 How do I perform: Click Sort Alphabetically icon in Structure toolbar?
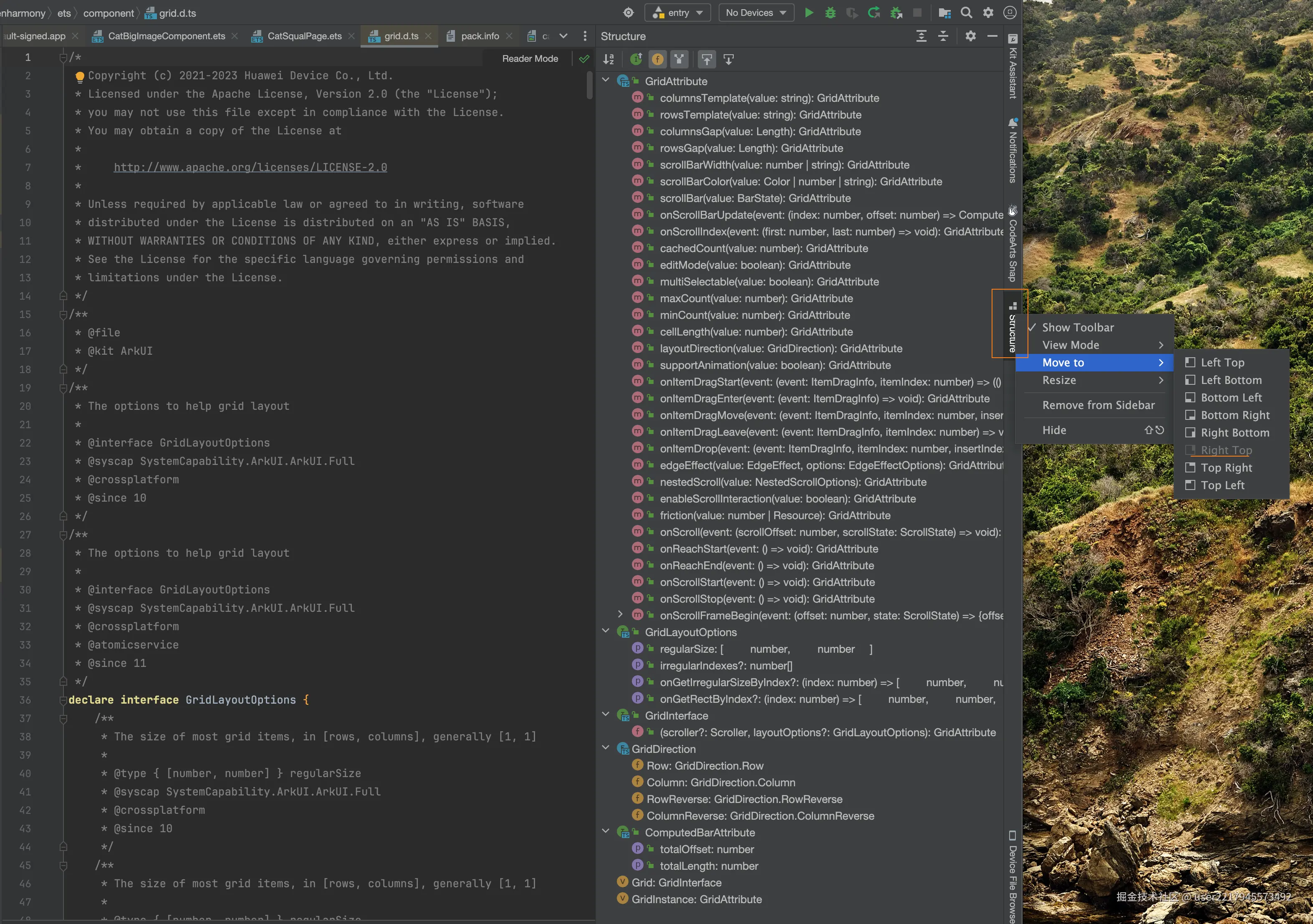coord(609,59)
